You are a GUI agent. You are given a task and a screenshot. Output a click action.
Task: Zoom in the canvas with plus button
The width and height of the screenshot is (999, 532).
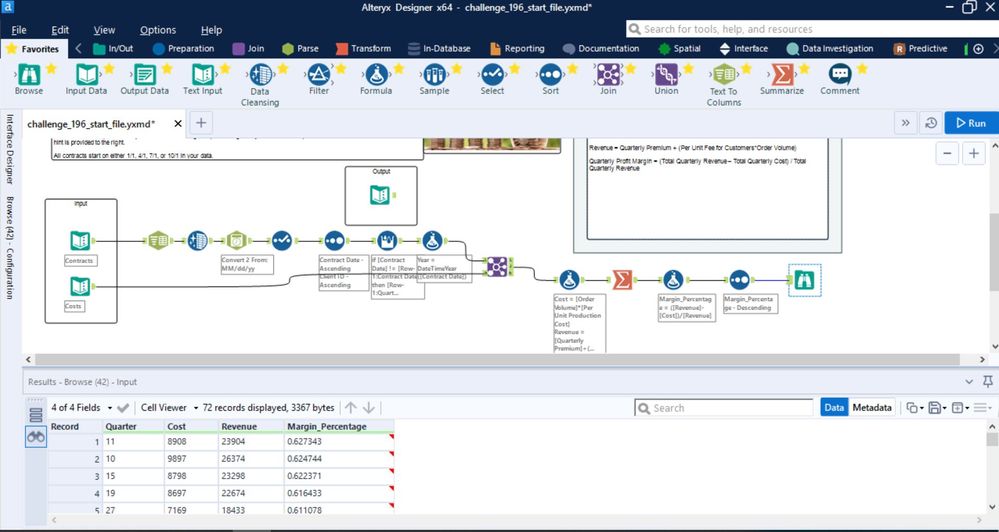(x=974, y=154)
